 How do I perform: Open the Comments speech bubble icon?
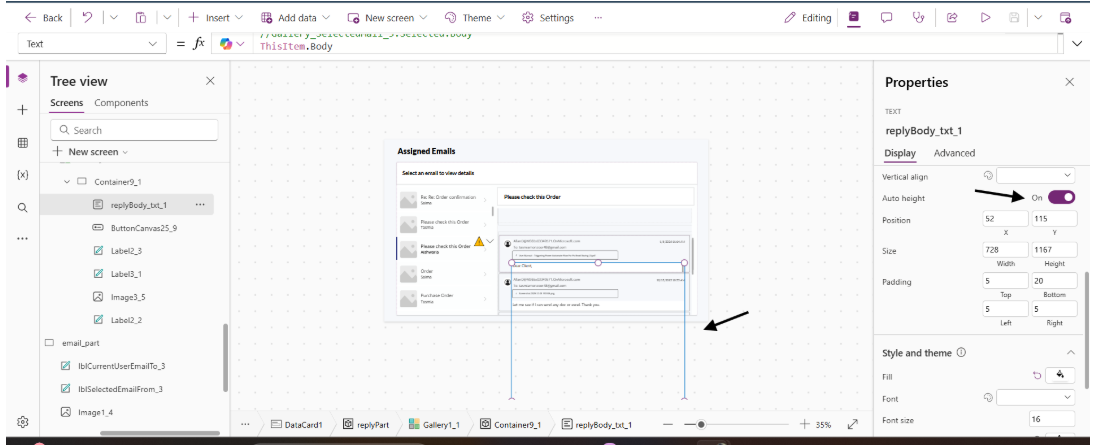[x=886, y=18]
